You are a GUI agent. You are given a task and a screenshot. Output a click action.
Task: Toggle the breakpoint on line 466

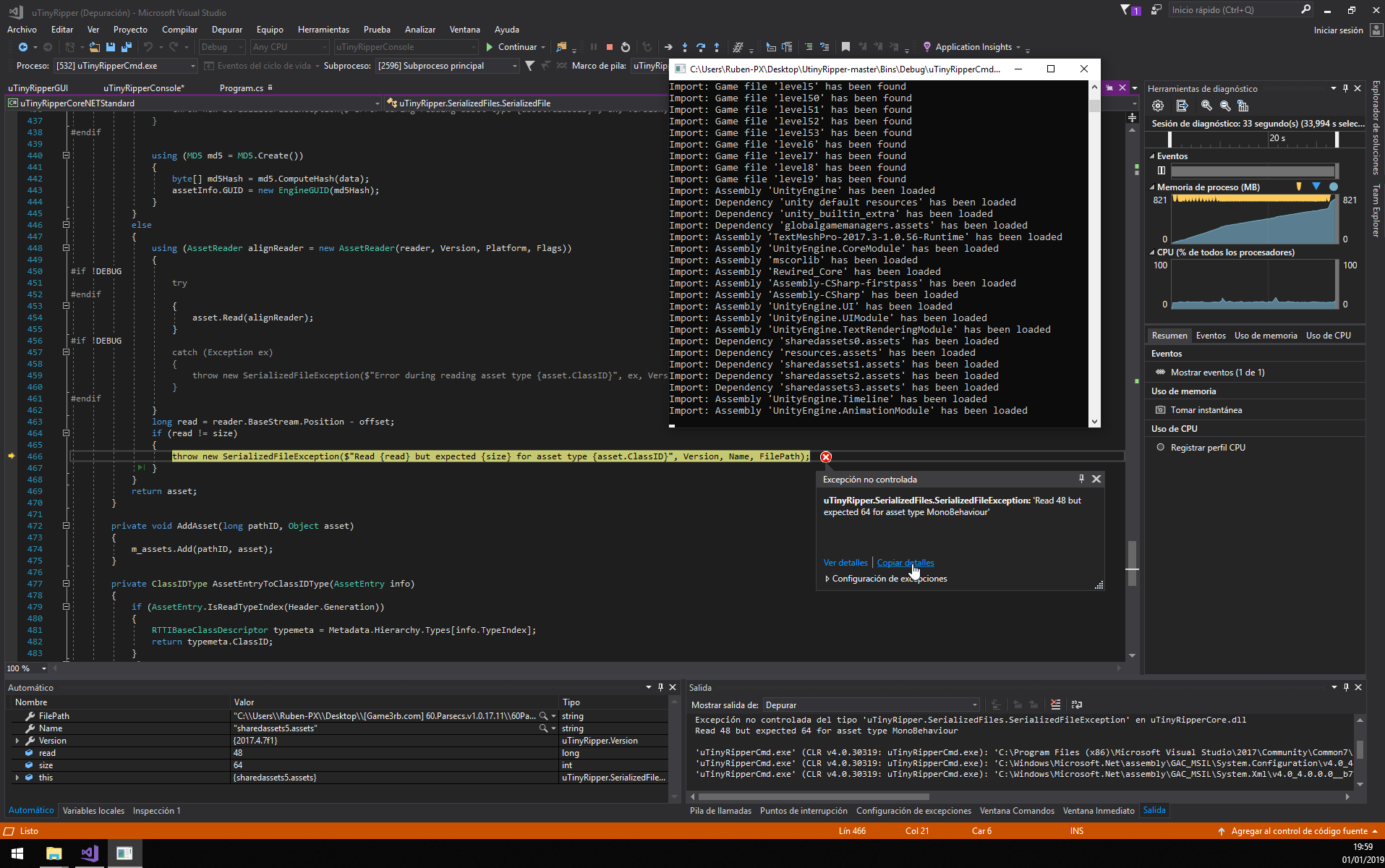[12, 456]
